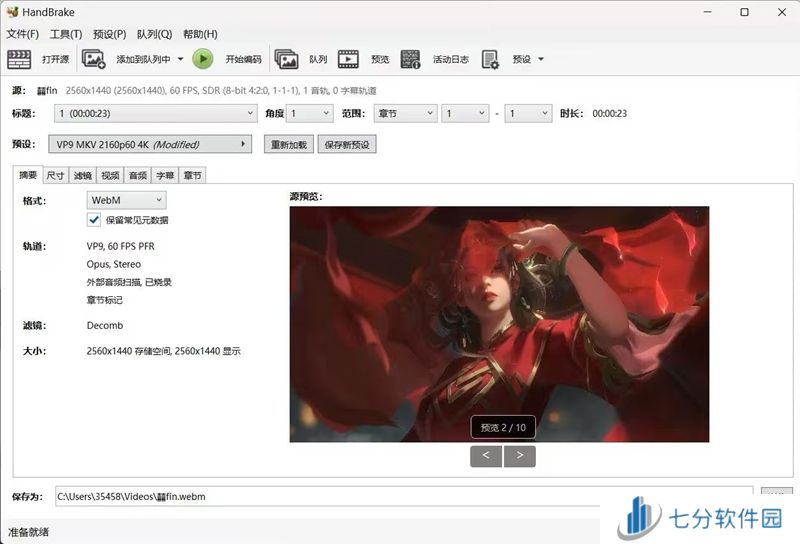
Task: Open the 打开源 toolbar label
Action: click(55, 59)
